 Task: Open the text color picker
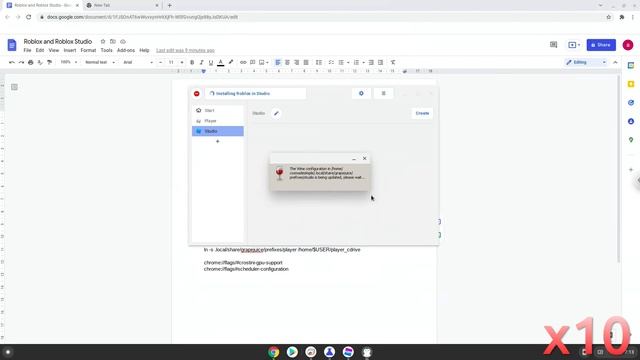(220, 62)
